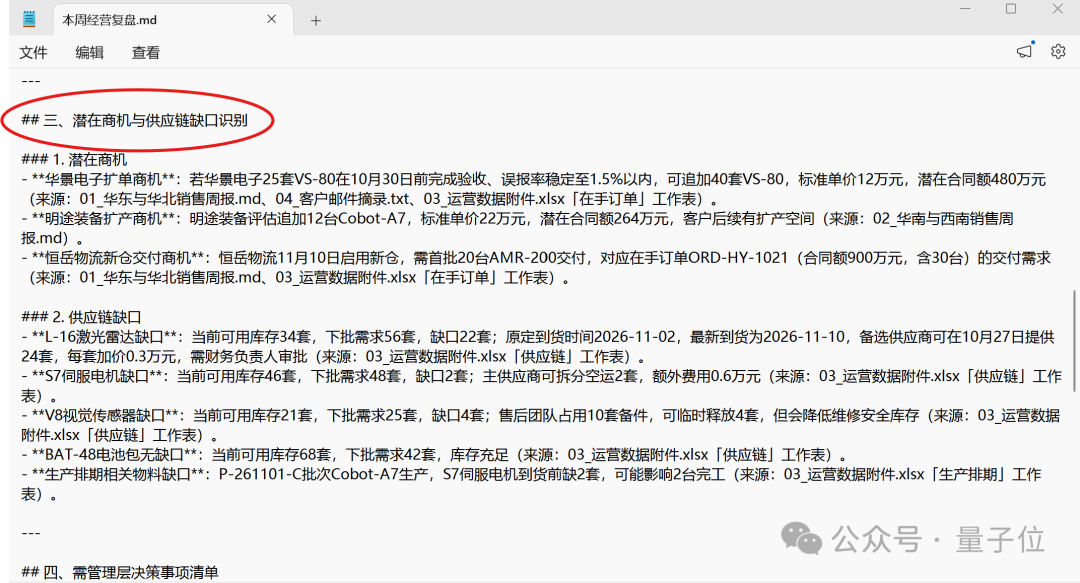The width and height of the screenshot is (1080, 583).
Task: Click the text V8视觉传感器缺口
Action: [105, 416]
